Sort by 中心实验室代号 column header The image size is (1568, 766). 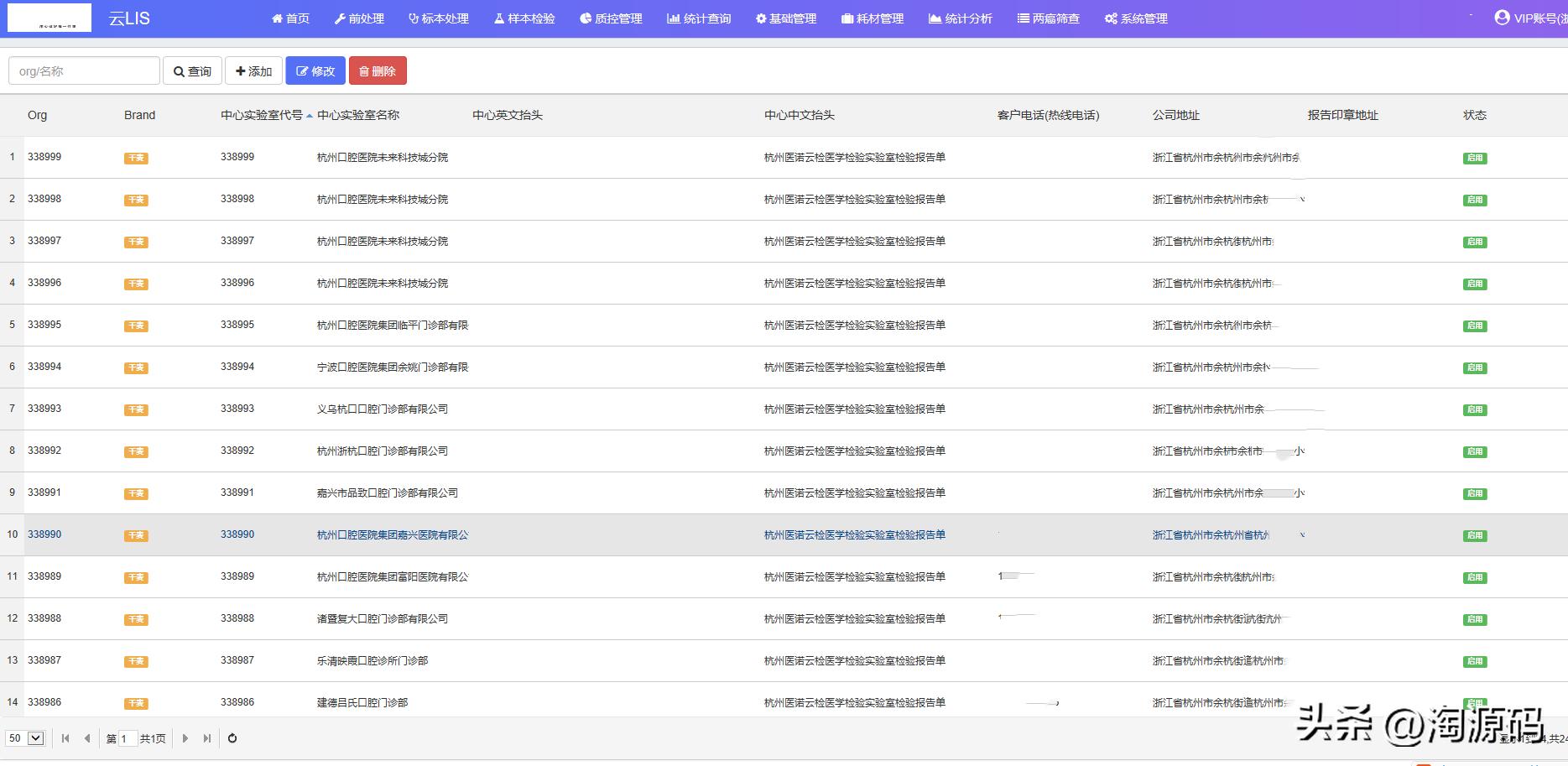point(261,115)
